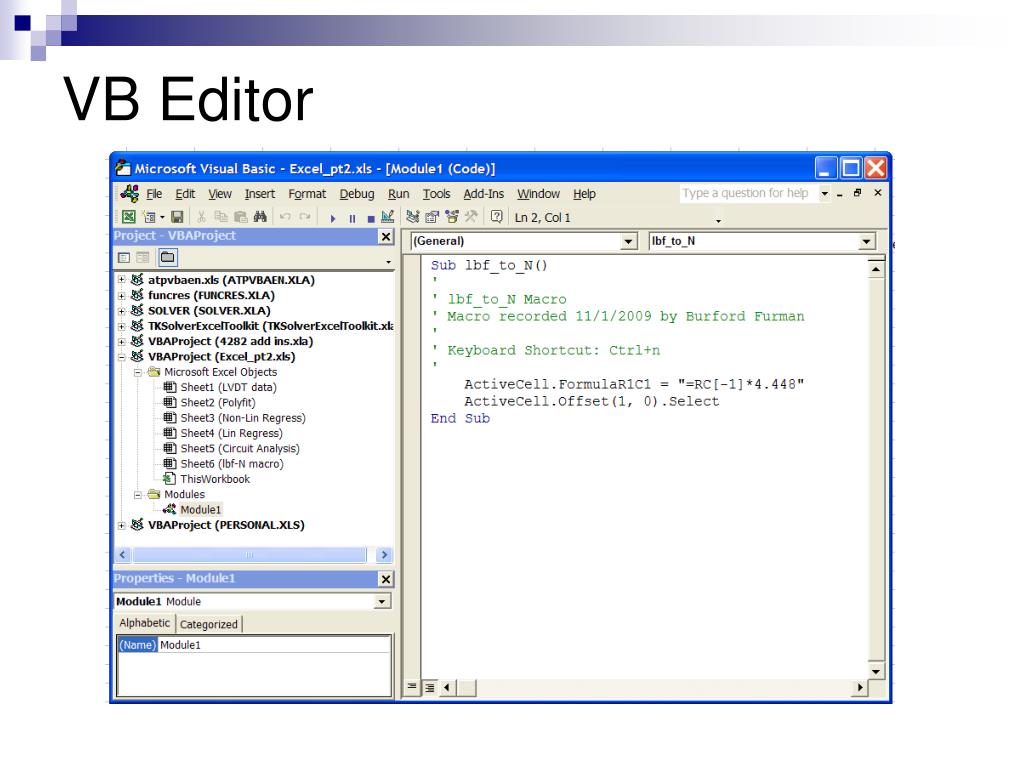Collapse VBAProject (Excel_pt2.xls) node
Image resolution: width=1024 pixels, height=768 pixels.
[121, 357]
